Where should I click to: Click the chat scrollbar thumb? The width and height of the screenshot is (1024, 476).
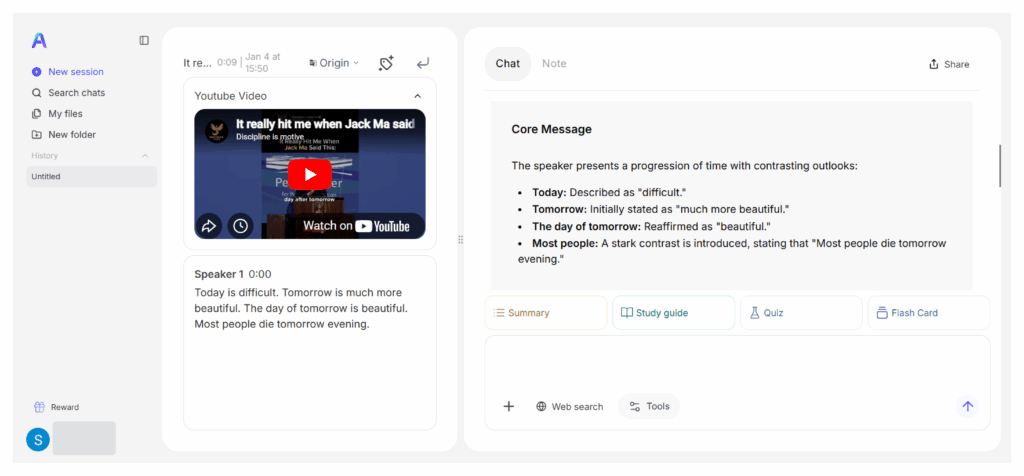coord(999,166)
